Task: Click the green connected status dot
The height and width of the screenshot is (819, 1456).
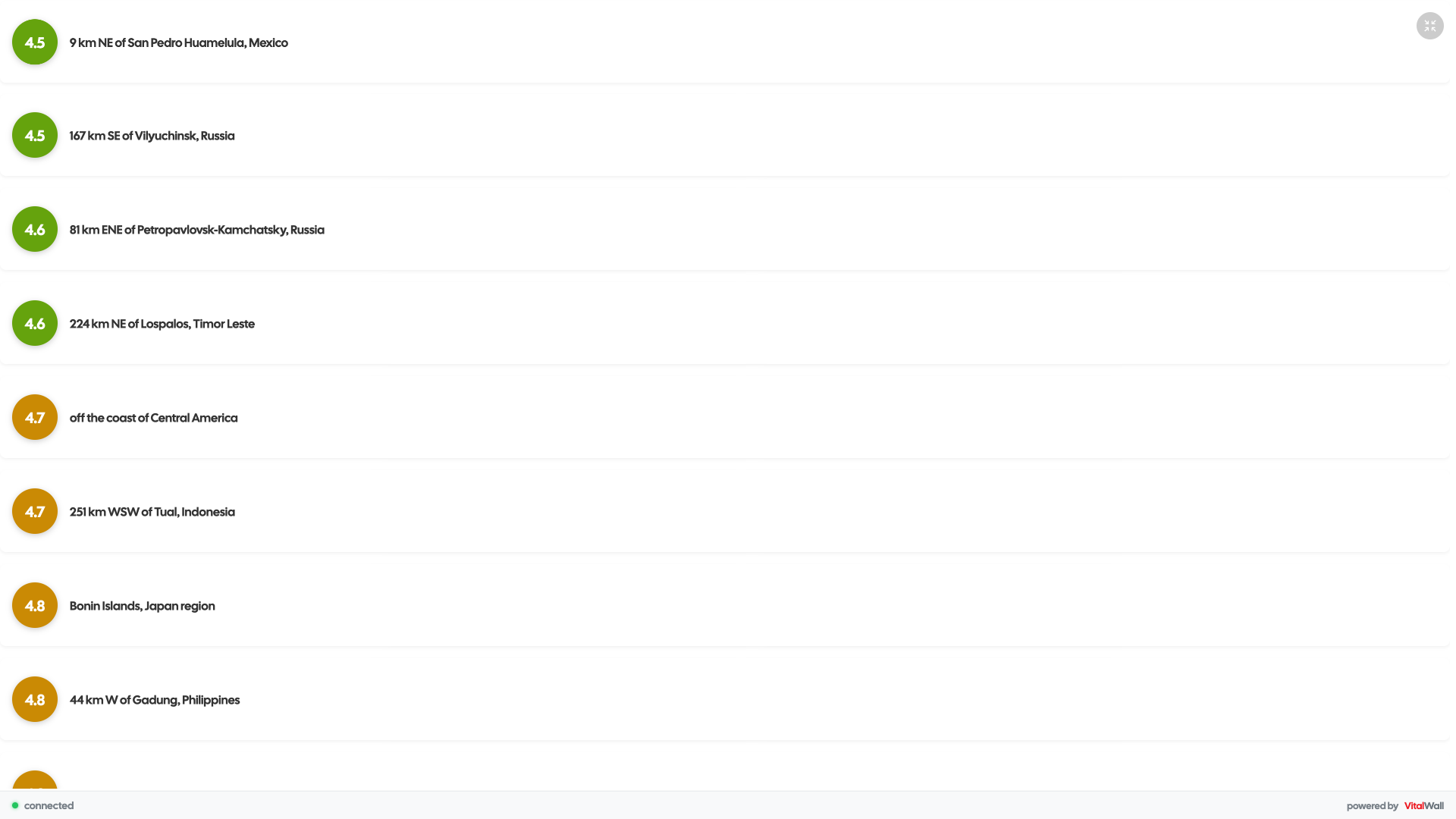Action: (15, 805)
